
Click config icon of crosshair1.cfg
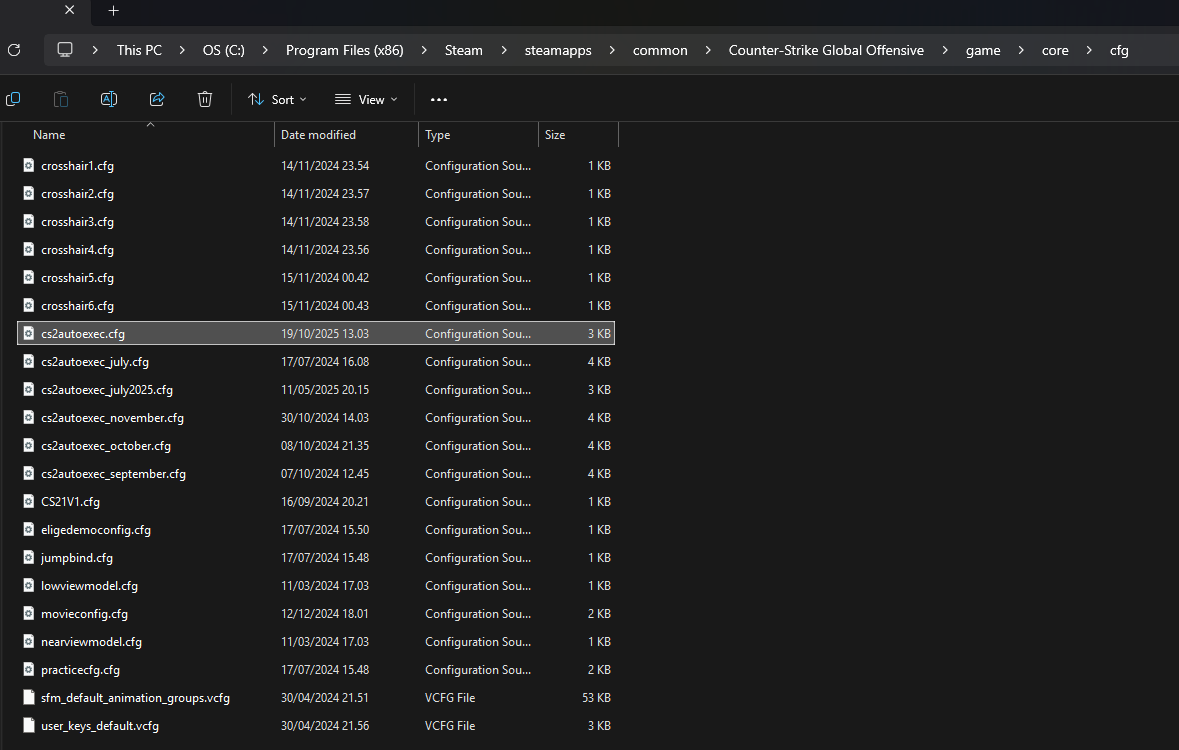(29, 165)
